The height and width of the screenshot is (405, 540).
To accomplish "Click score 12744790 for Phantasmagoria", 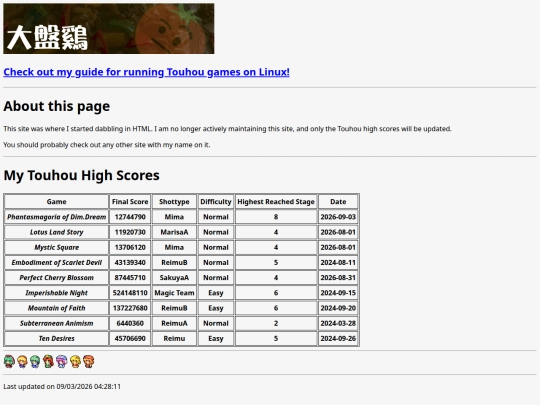I will click(130, 217).
